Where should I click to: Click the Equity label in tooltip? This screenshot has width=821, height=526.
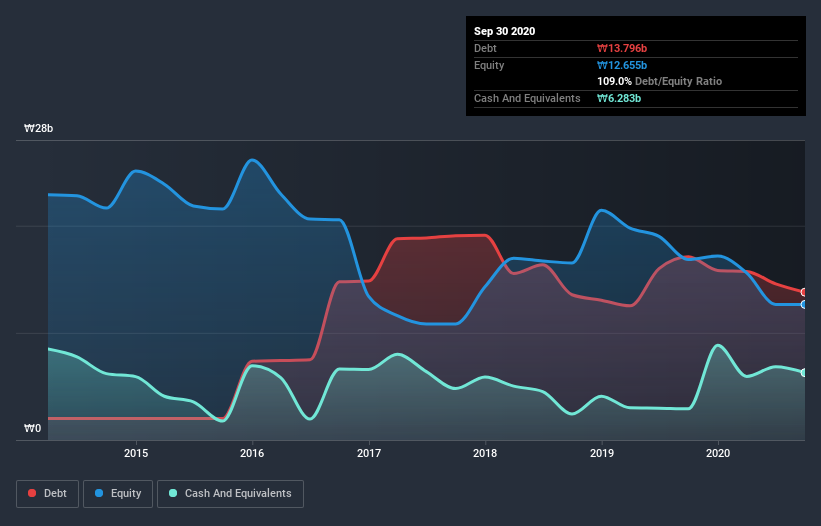(489, 65)
